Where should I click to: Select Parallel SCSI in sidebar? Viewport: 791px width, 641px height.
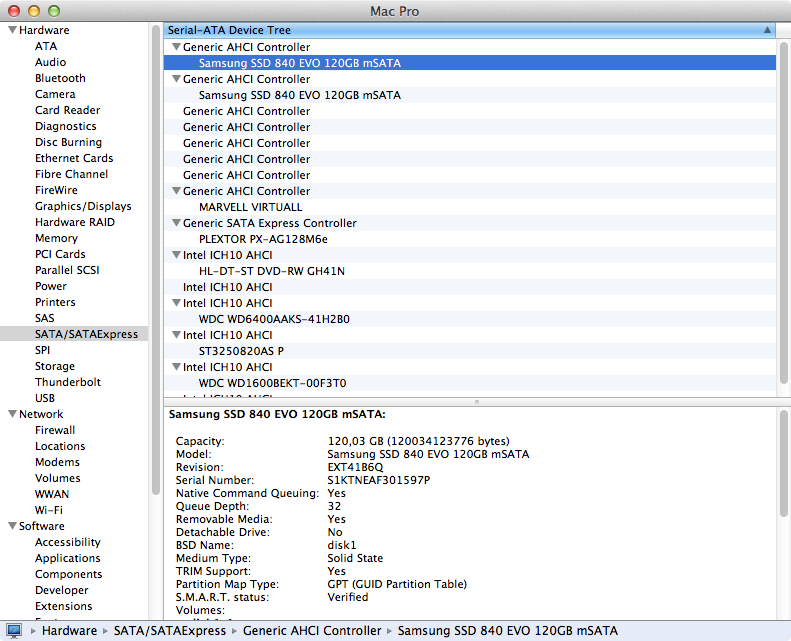coord(67,270)
